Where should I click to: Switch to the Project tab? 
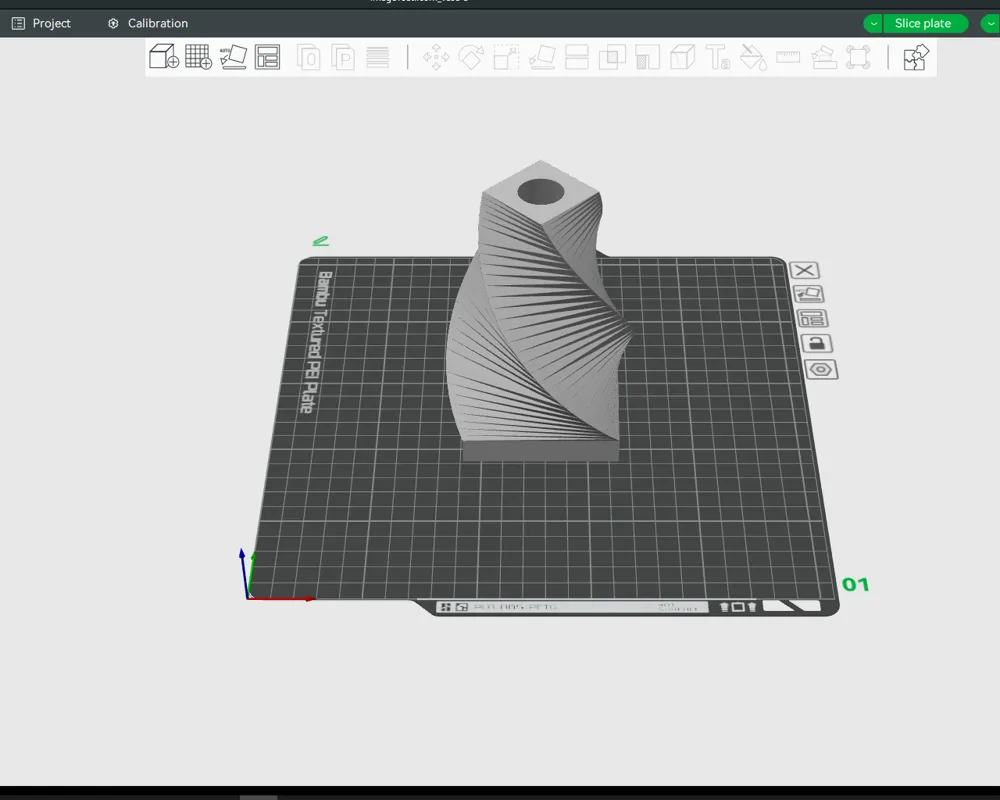coord(41,24)
